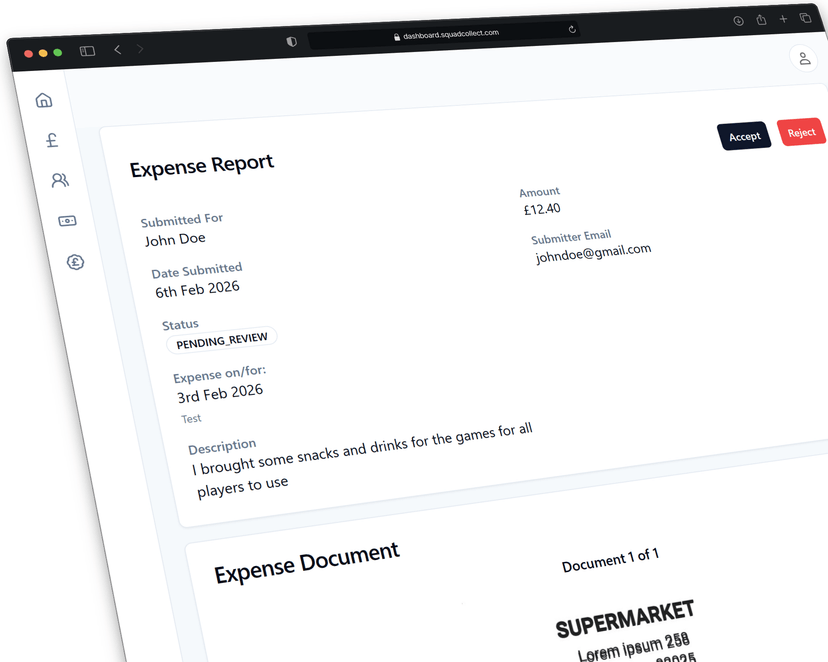The width and height of the screenshot is (828, 662).
Task: Open the user profile avatar menu
Action: click(803, 58)
